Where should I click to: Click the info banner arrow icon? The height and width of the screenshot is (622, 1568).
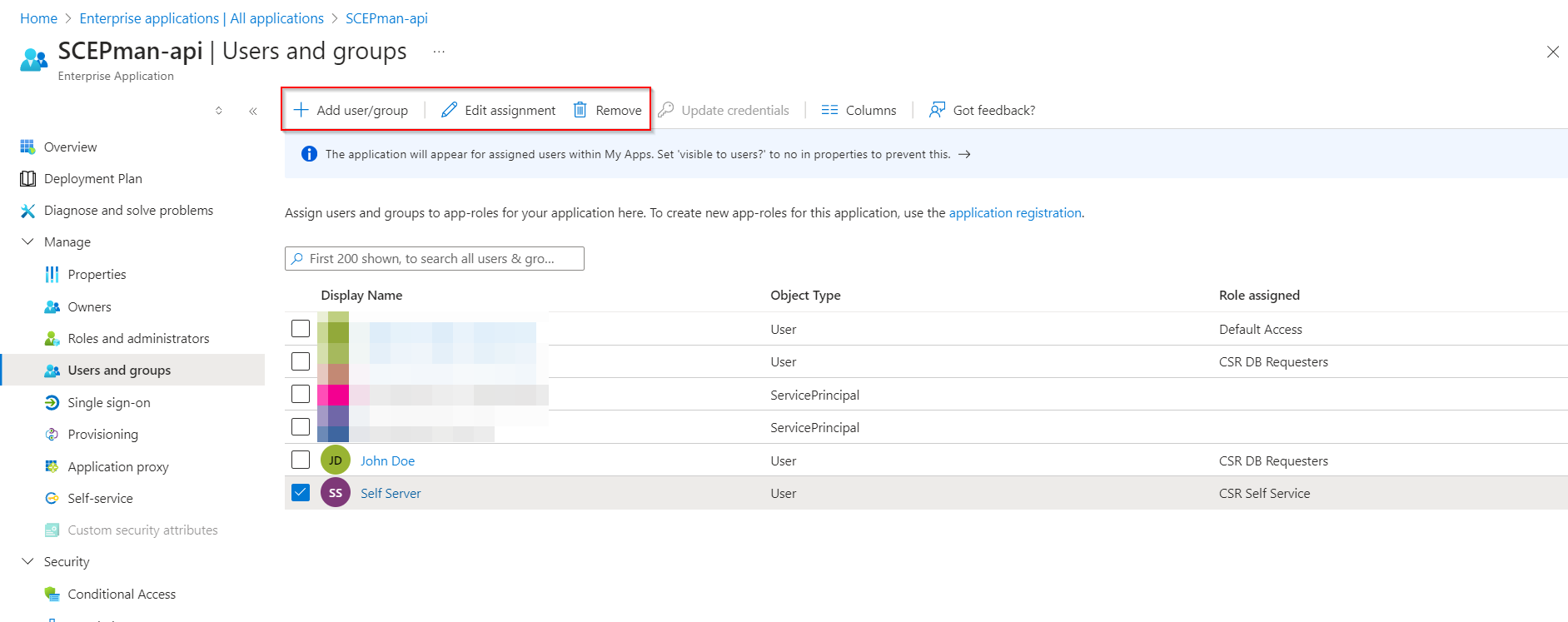coord(964,154)
